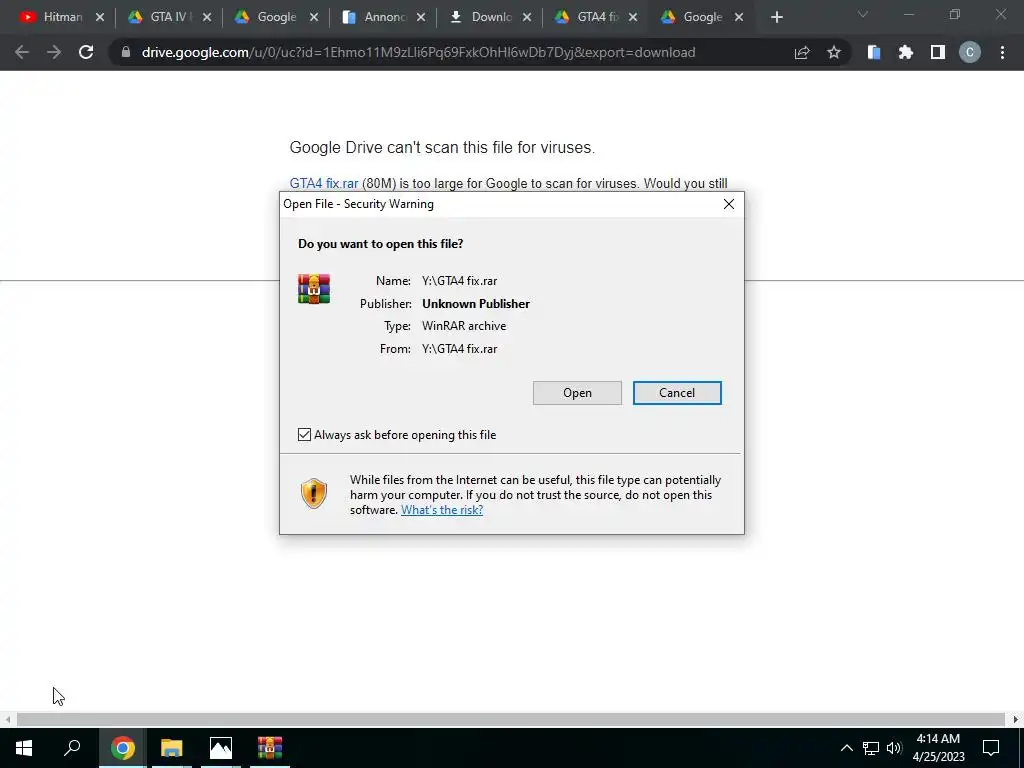Switch to the GTA IV Drive tab
This screenshot has width=1024, height=768.
point(168,17)
